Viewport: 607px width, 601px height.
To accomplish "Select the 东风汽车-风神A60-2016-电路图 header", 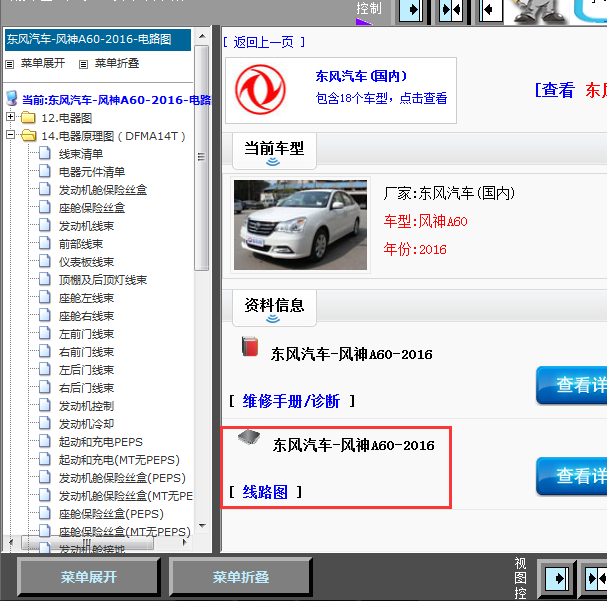I will [x=98, y=39].
